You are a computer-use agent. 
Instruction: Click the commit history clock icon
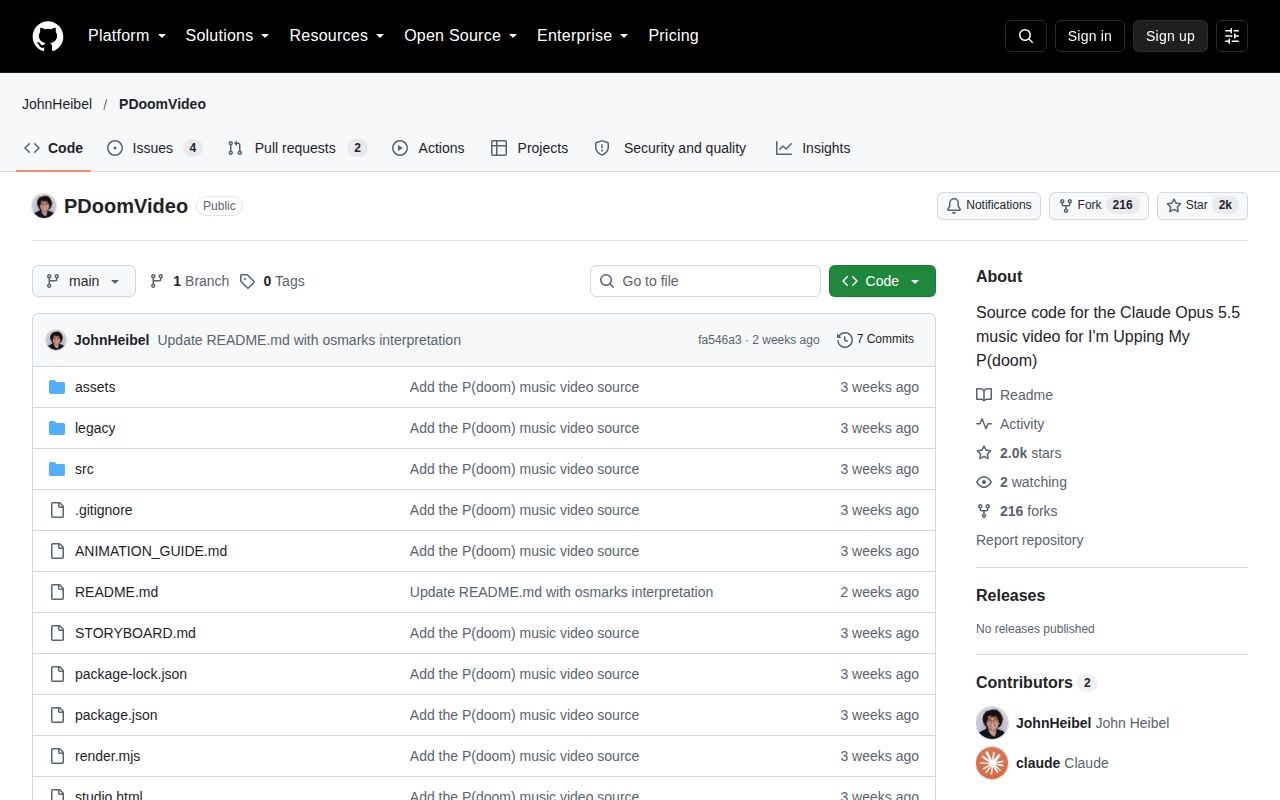(x=845, y=340)
